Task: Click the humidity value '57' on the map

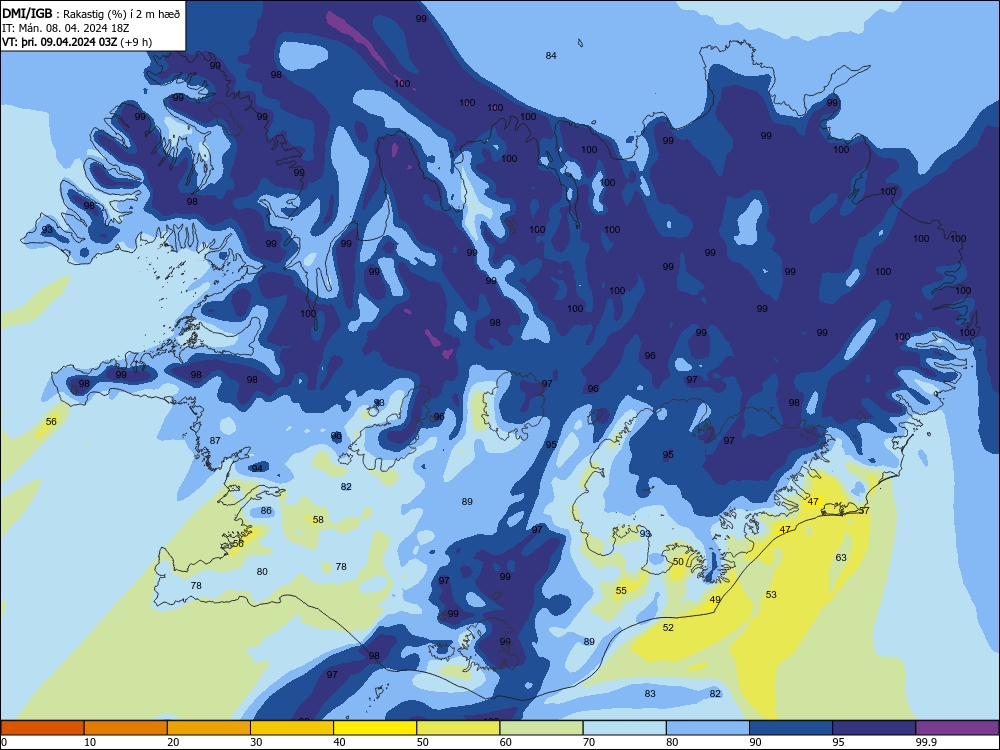Action: (864, 511)
